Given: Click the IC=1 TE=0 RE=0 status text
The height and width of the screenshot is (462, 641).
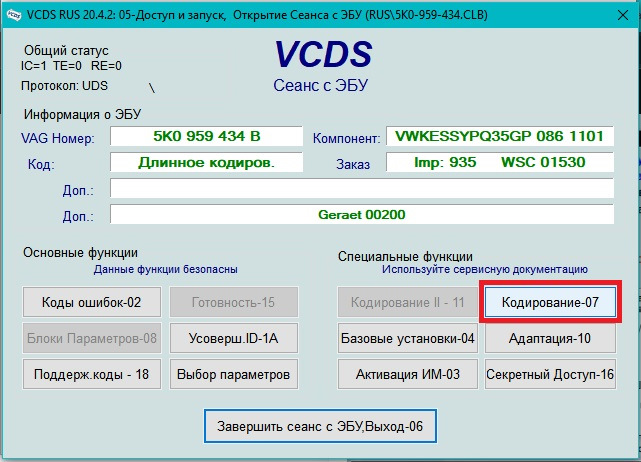Looking at the screenshot, I should pos(71,66).
